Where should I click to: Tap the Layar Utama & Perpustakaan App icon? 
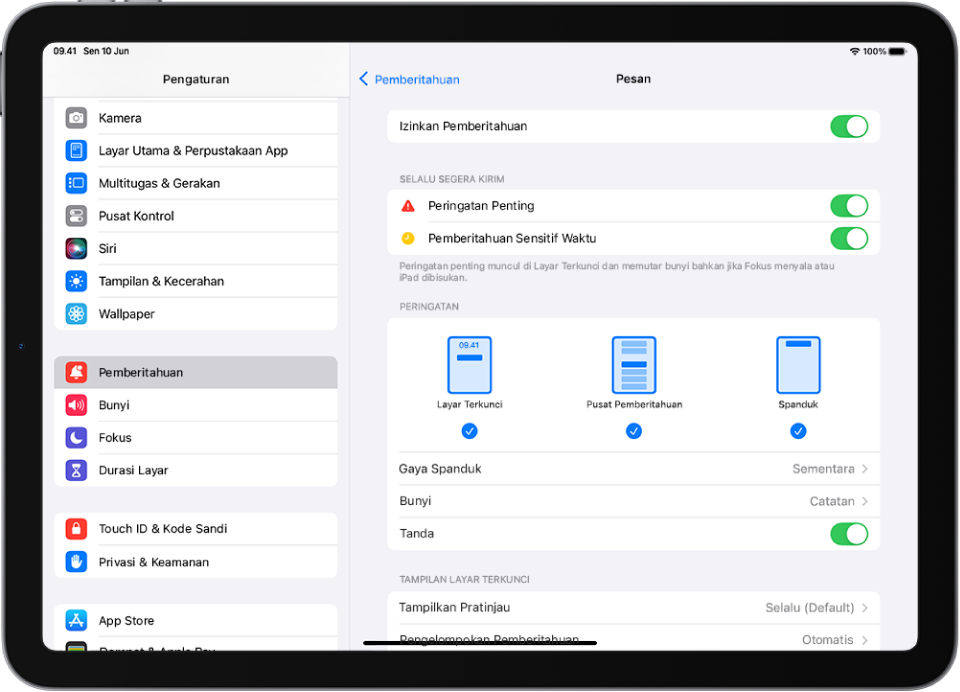(x=76, y=151)
